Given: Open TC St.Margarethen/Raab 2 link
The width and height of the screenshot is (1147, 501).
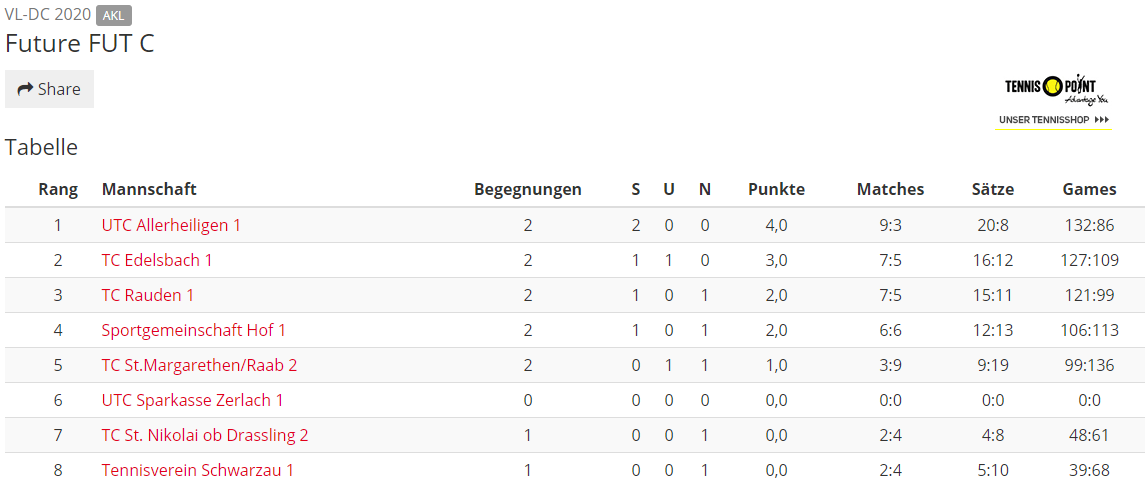Looking at the screenshot, I should (200, 366).
